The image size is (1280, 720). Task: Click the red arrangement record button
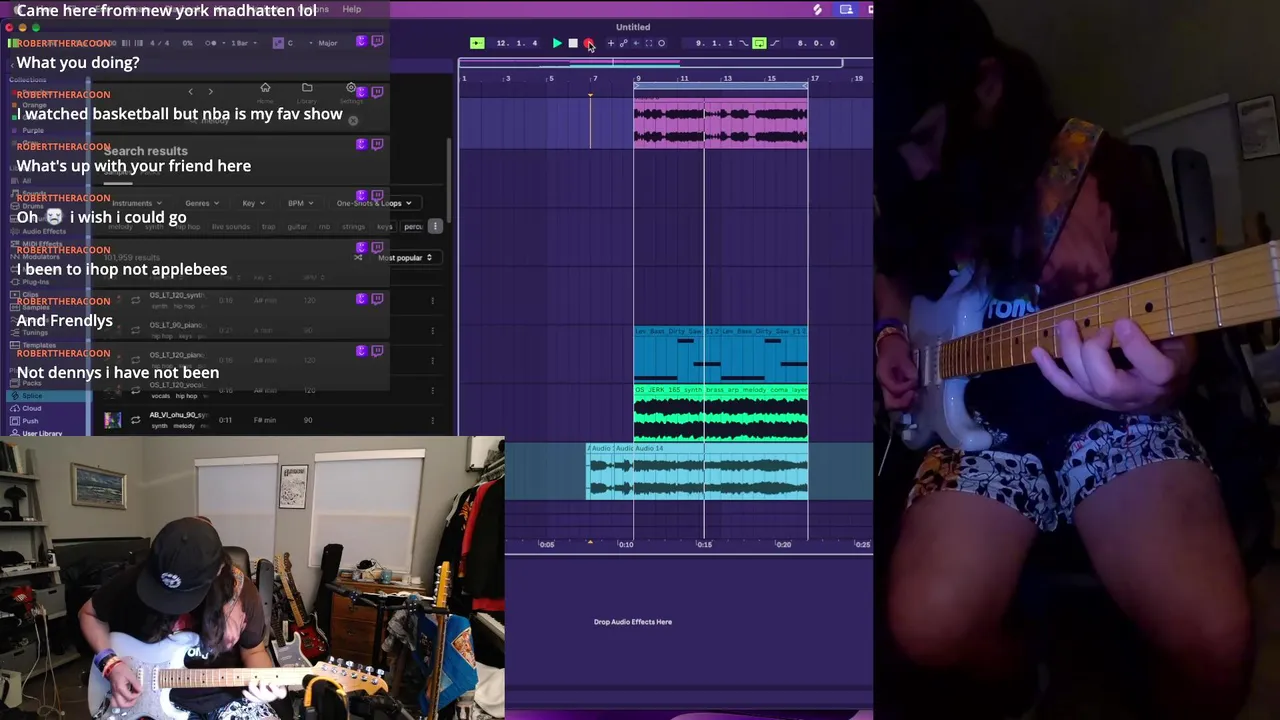(x=588, y=43)
